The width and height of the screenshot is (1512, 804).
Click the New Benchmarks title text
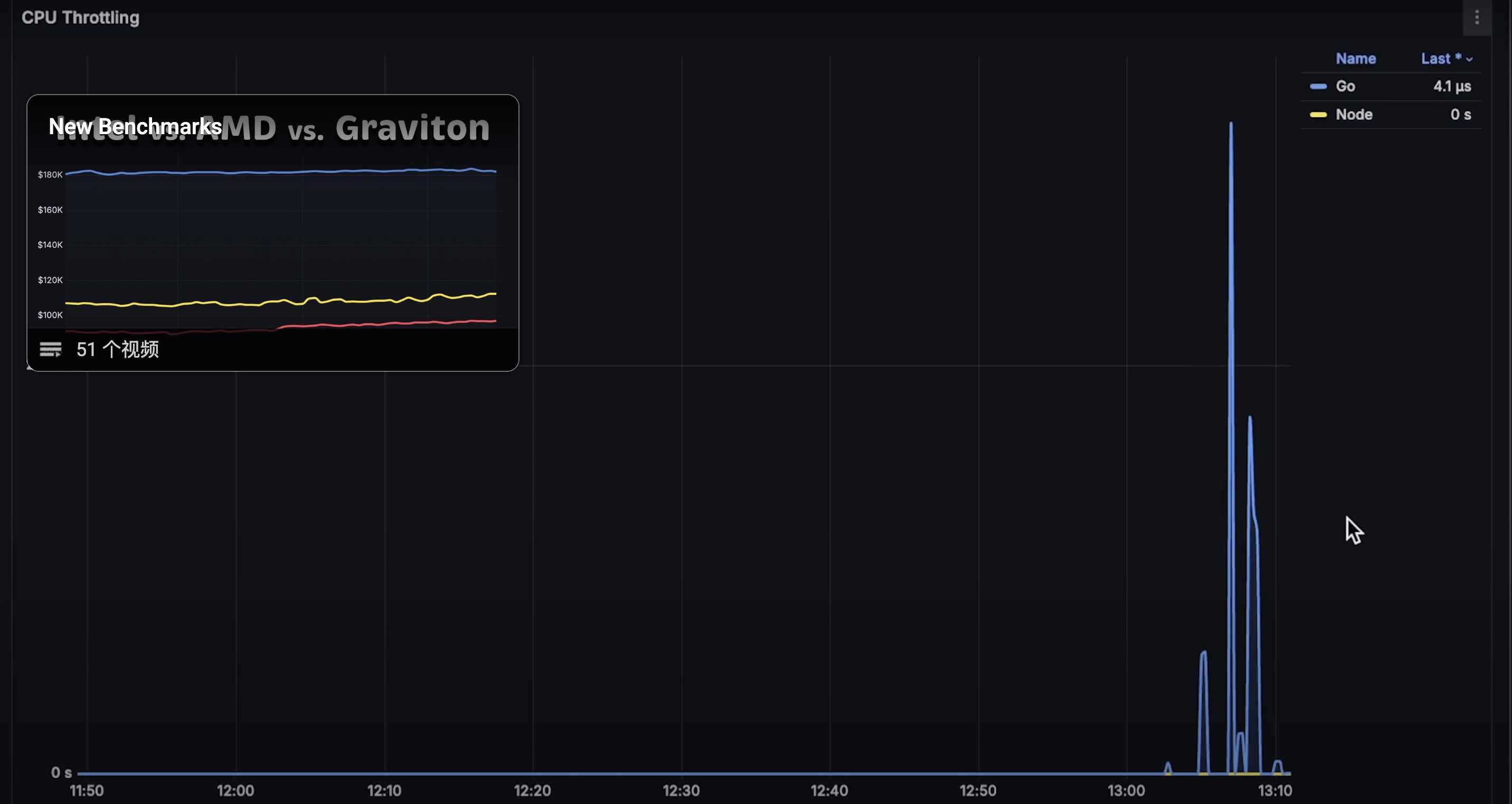pyautogui.click(x=135, y=126)
